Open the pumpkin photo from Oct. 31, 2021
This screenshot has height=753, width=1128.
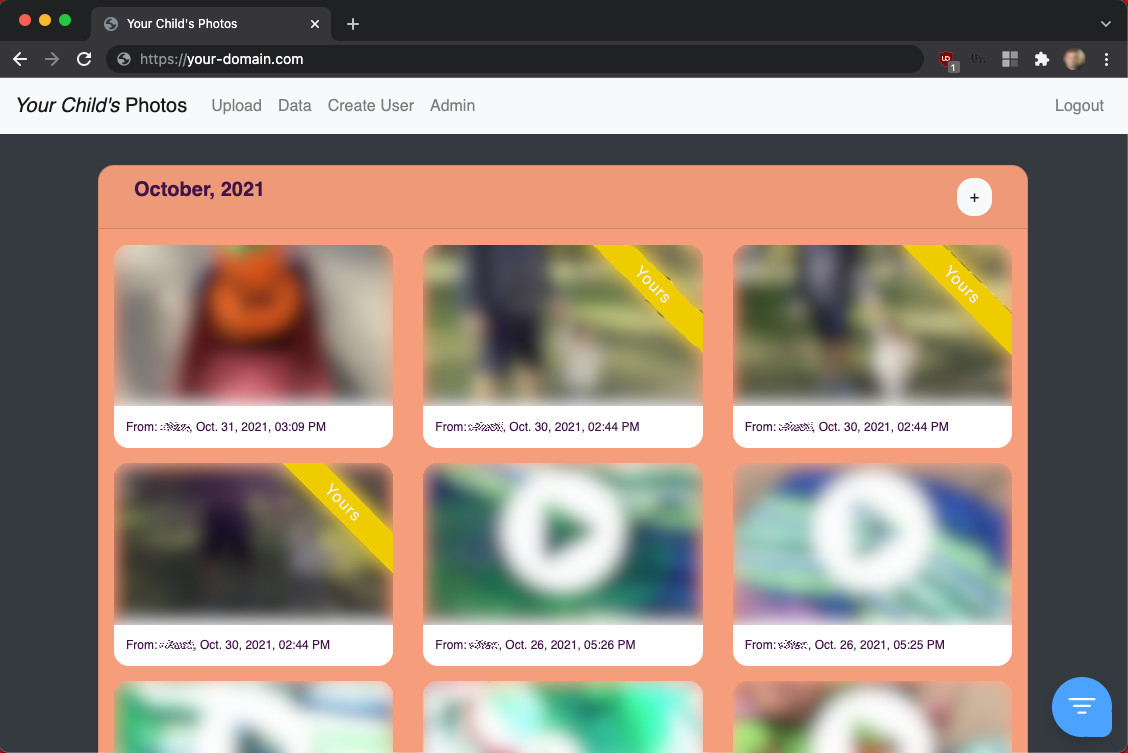click(253, 325)
